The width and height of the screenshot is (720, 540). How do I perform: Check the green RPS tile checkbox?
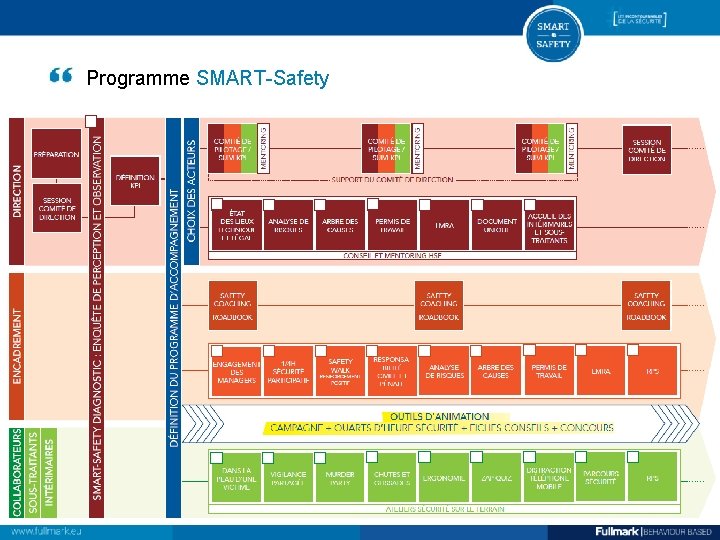coord(633,457)
